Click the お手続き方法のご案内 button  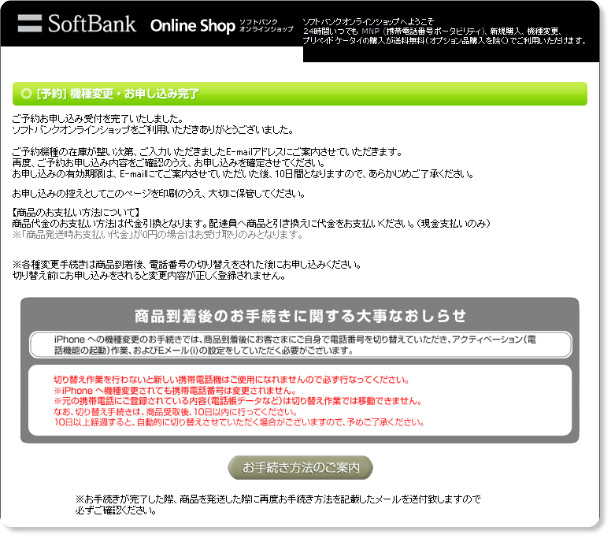click(300, 468)
